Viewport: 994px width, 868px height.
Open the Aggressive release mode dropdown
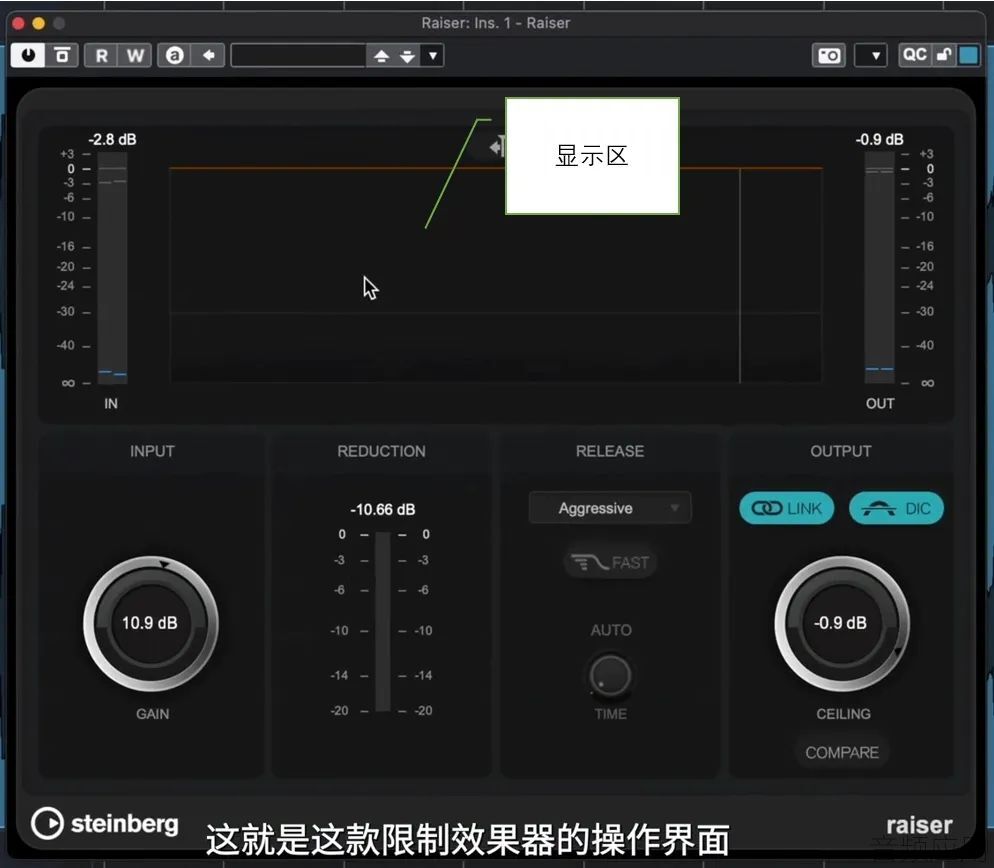coord(610,508)
